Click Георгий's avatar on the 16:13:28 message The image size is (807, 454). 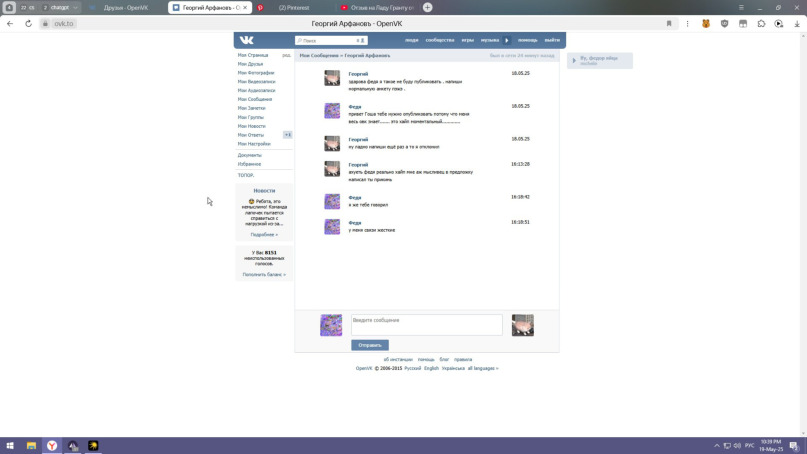332,169
